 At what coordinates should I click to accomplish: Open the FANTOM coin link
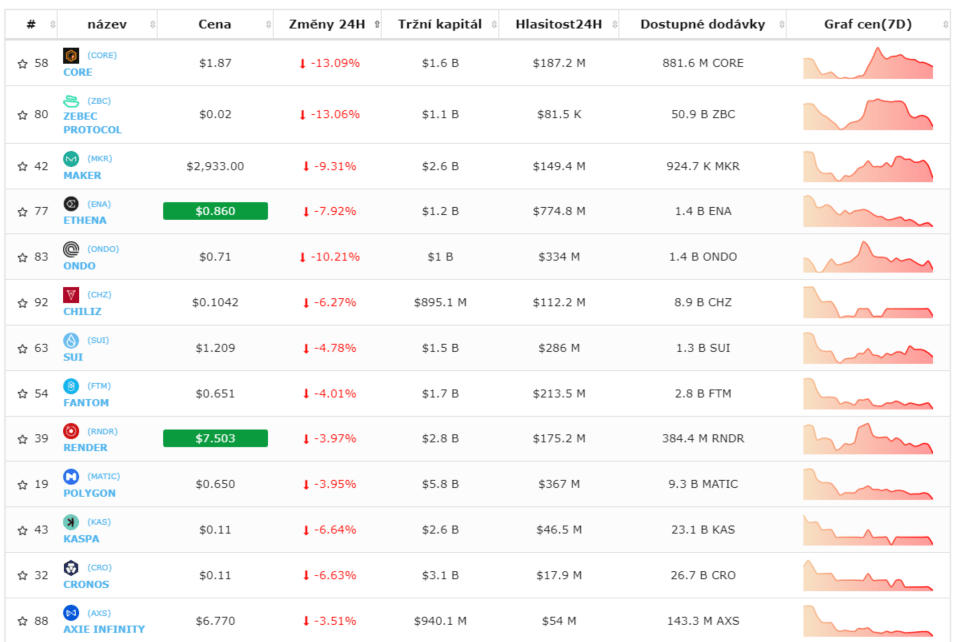[x=86, y=403]
